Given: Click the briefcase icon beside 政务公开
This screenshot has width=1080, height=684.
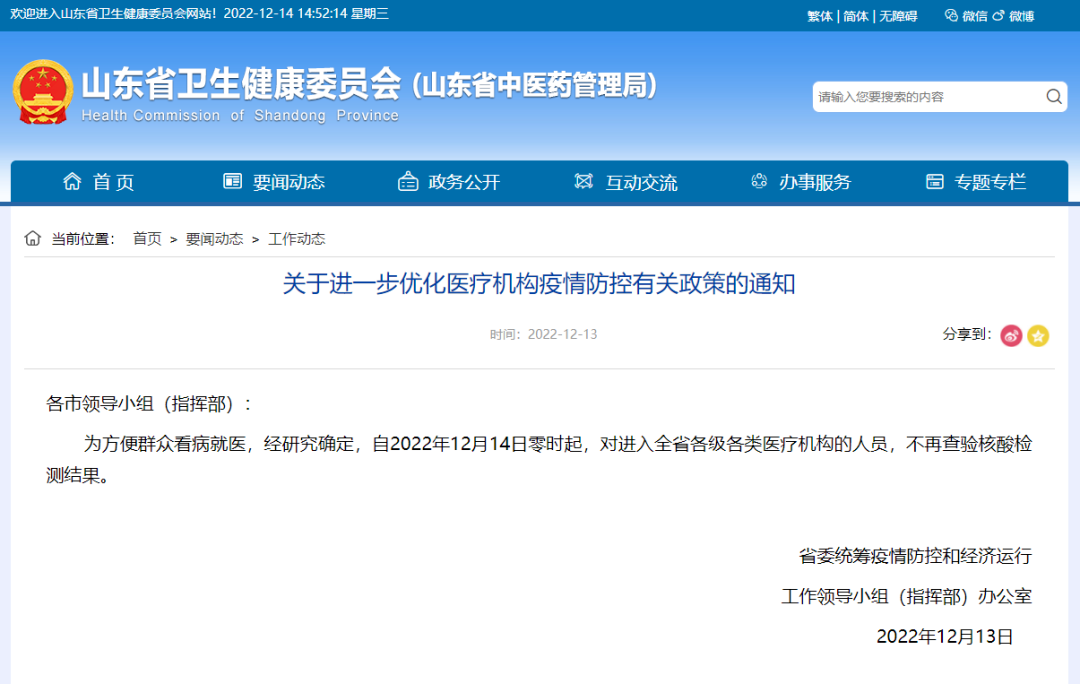Looking at the screenshot, I should pyautogui.click(x=408, y=181).
